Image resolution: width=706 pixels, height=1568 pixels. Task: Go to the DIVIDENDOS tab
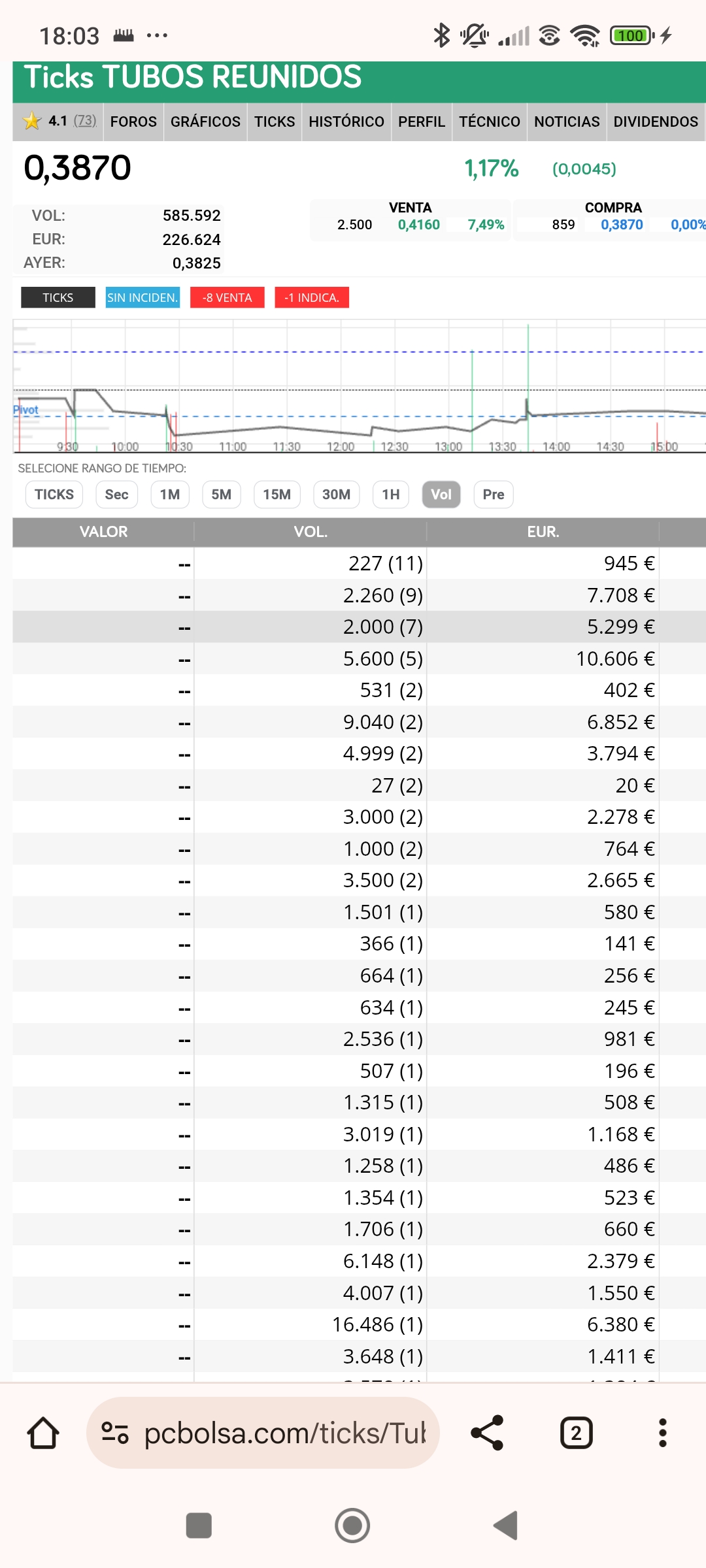(655, 122)
